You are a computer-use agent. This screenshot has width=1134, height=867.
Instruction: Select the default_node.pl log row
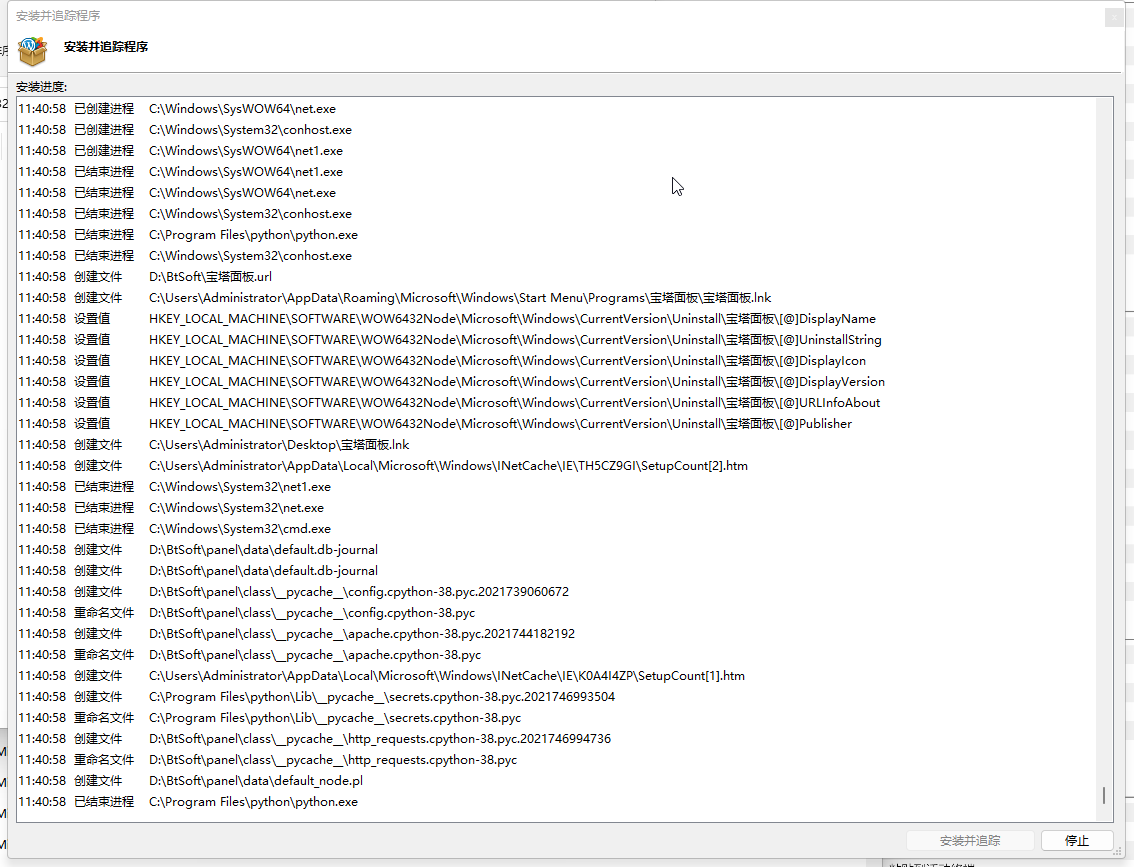556,781
